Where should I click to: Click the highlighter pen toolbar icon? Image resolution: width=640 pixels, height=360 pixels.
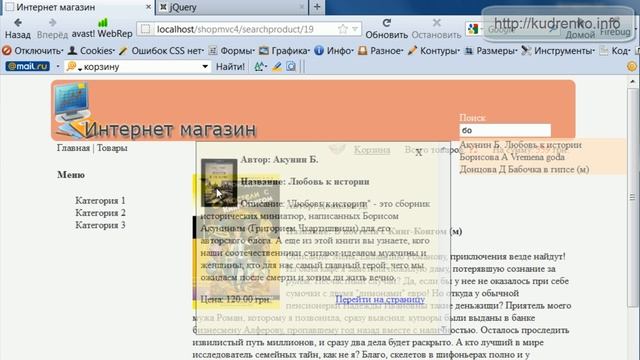277,67
